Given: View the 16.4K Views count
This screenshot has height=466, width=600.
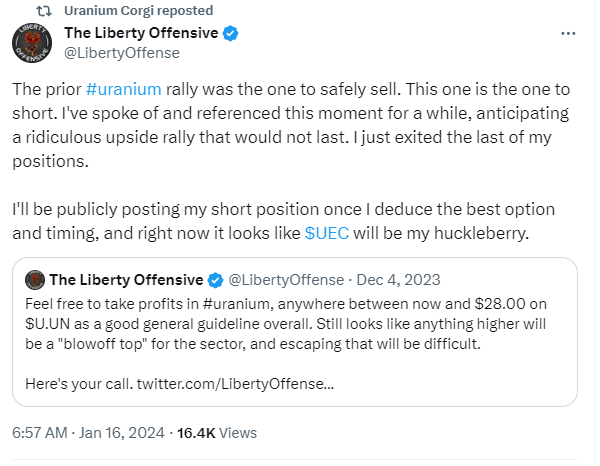Looking at the screenshot, I should click(216, 433).
